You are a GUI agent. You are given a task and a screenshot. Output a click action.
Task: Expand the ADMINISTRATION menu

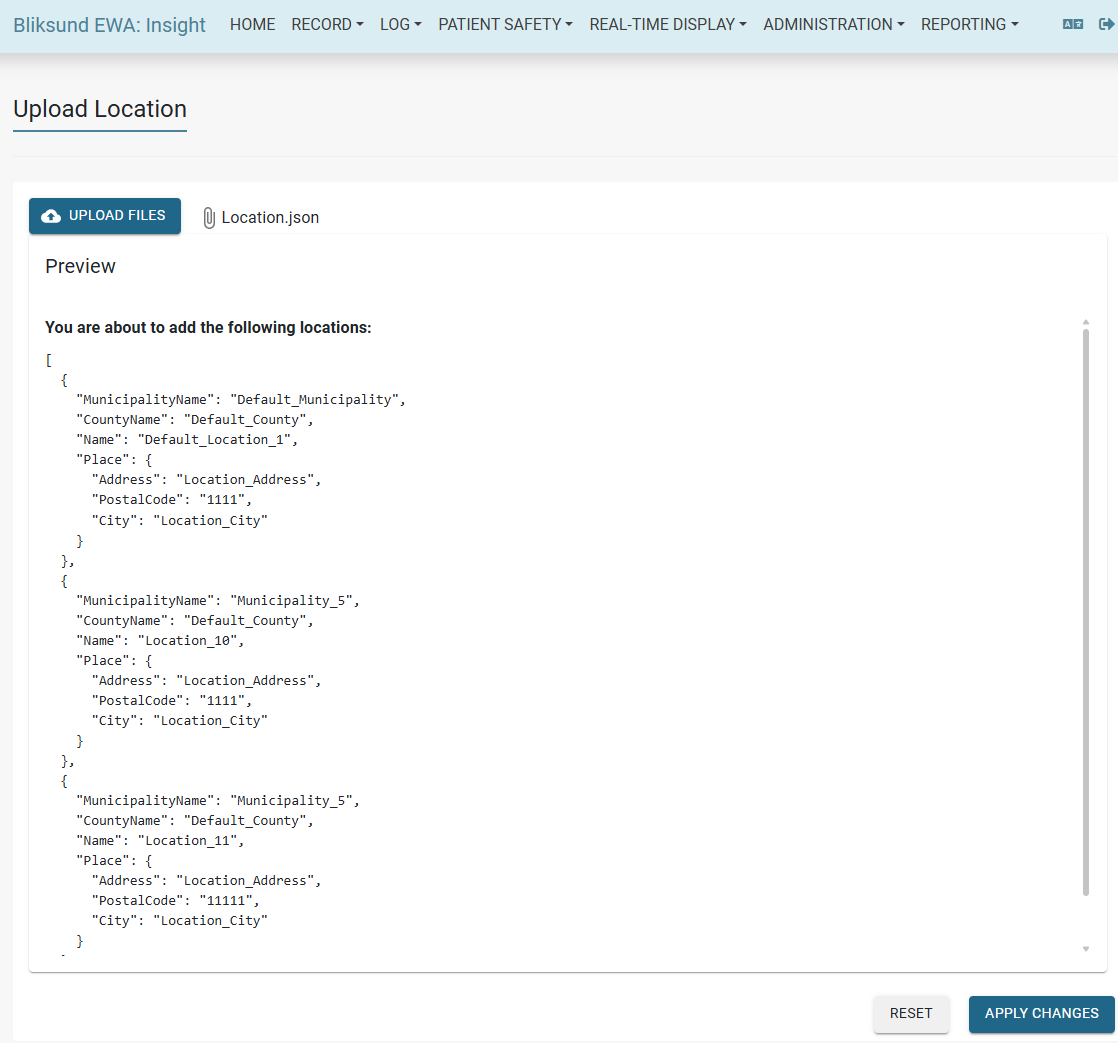pyautogui.click(x=833, y=25)
